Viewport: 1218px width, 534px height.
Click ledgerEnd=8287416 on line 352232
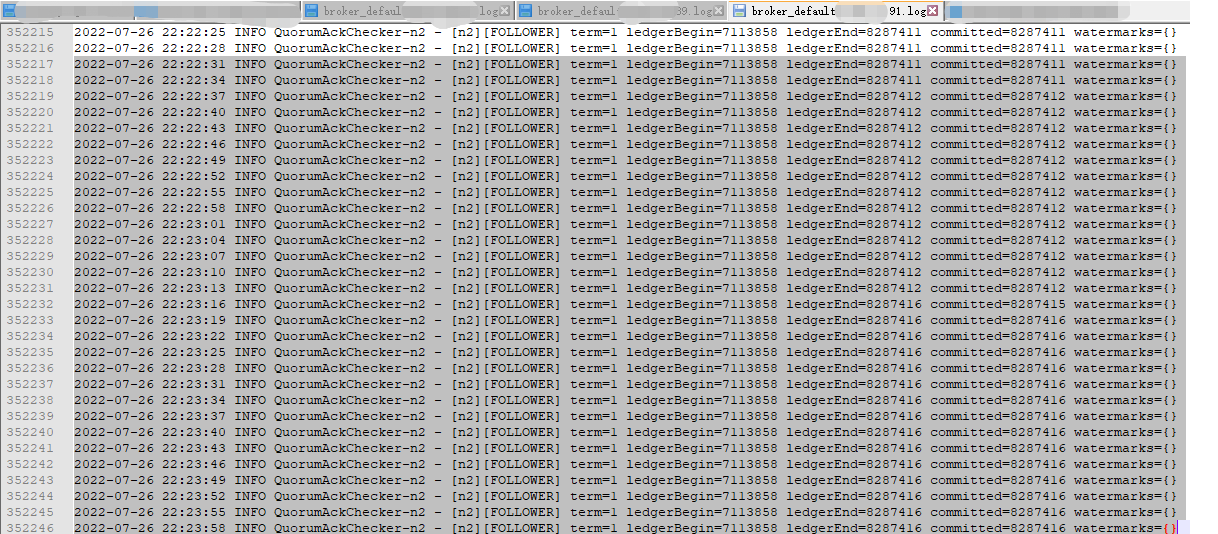(854, 304)
